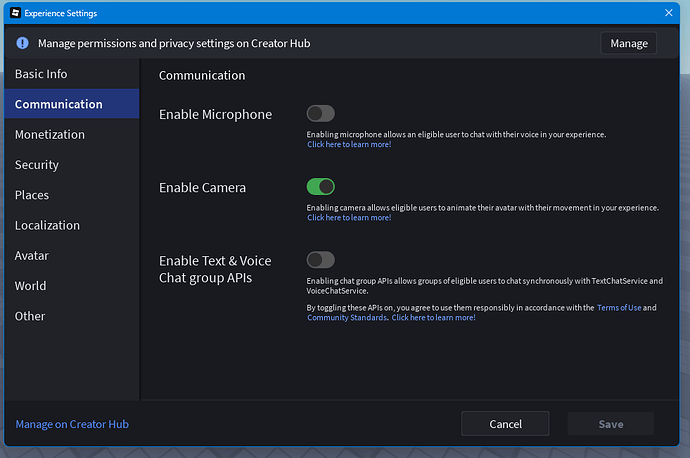The height and width of the screenshot is (458, 690).
Task: Click the Save button
Action: [611, 424]
